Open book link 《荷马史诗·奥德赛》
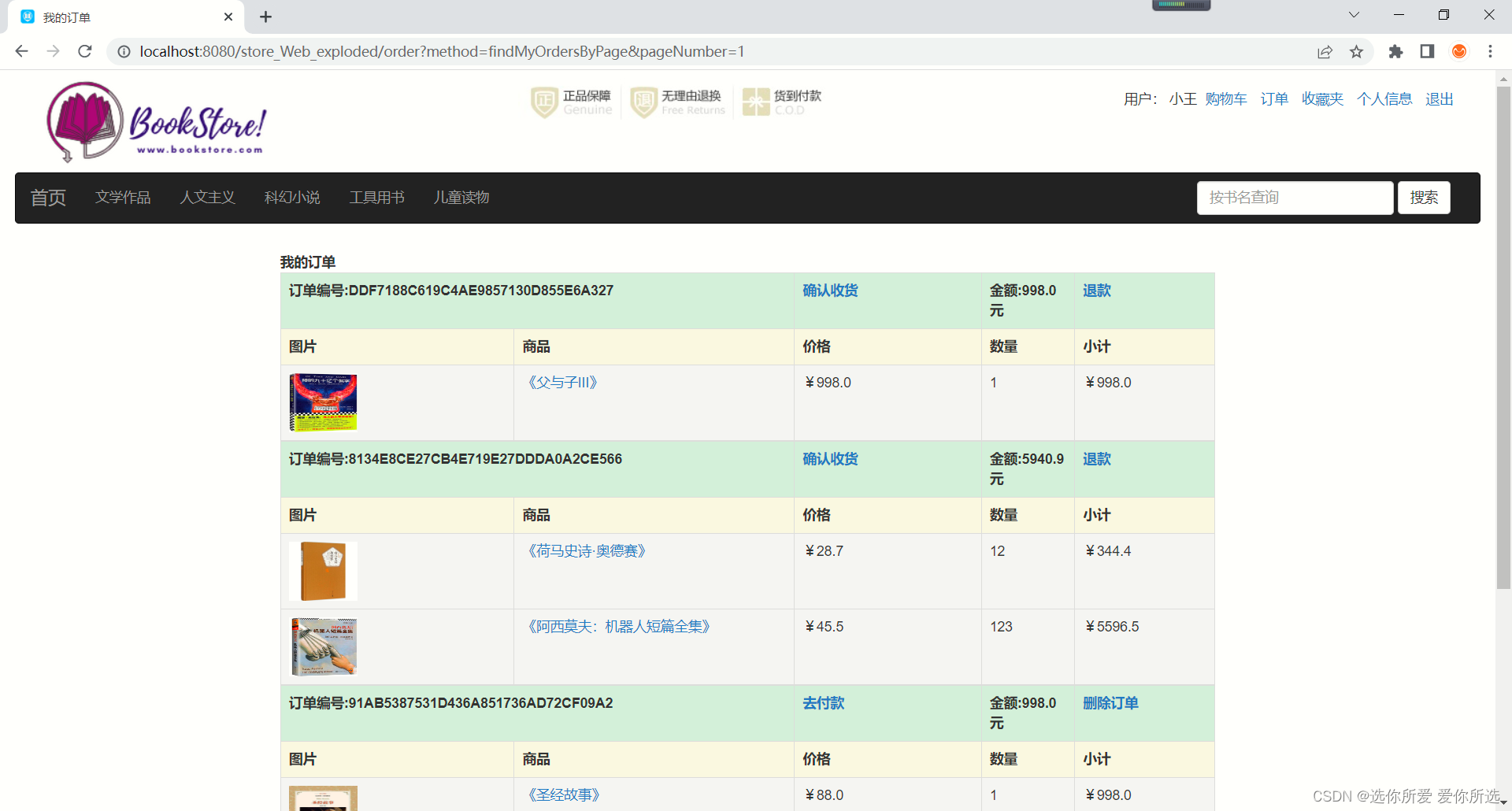This screenshot has height=811, width=1512. tap(587, 551)
